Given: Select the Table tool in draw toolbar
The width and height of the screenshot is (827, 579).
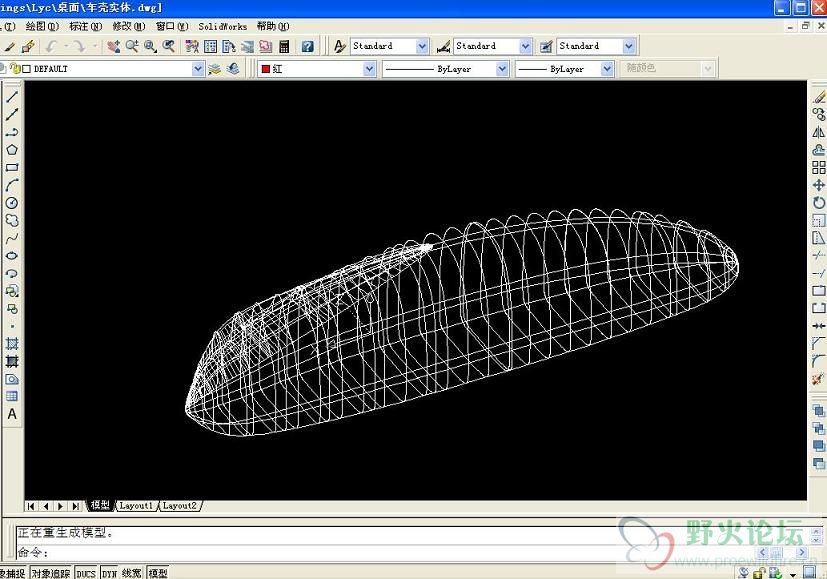Looking at the screenshot, I should point(12,397).
